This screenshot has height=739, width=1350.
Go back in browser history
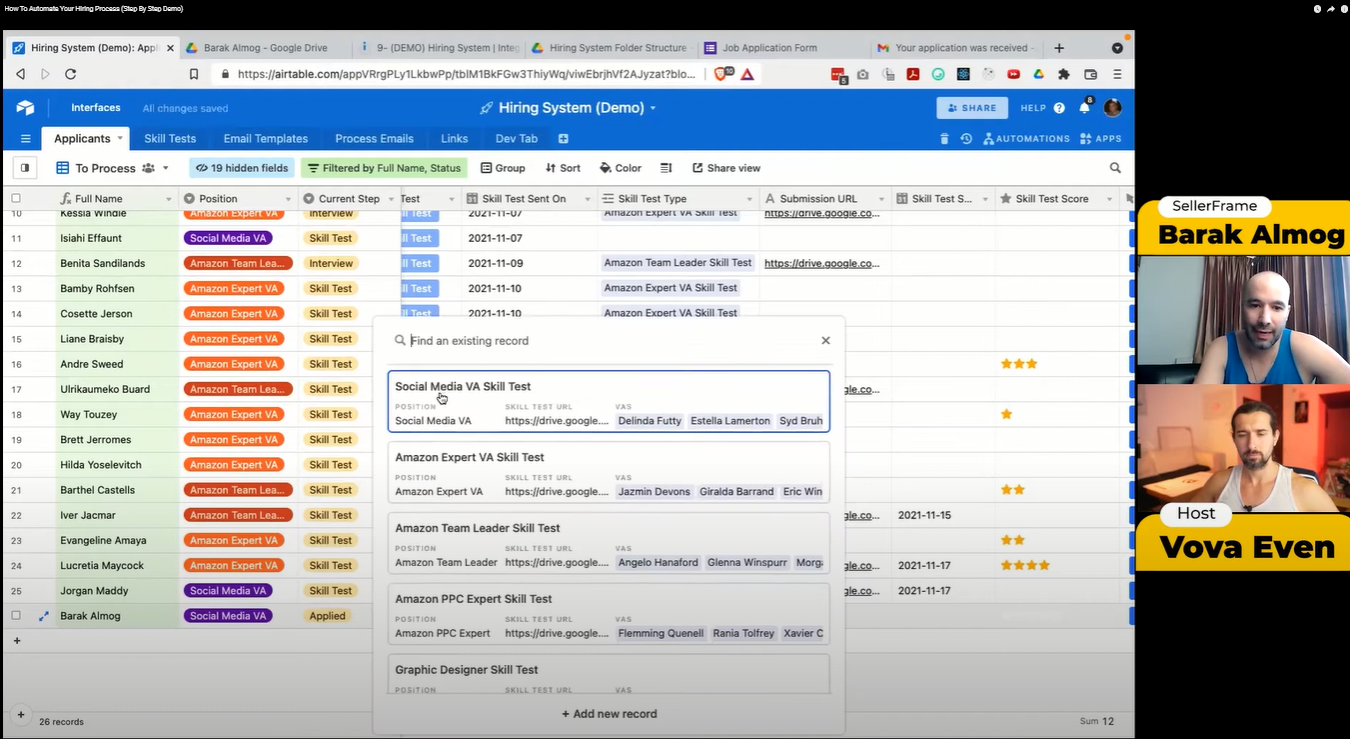20,74
